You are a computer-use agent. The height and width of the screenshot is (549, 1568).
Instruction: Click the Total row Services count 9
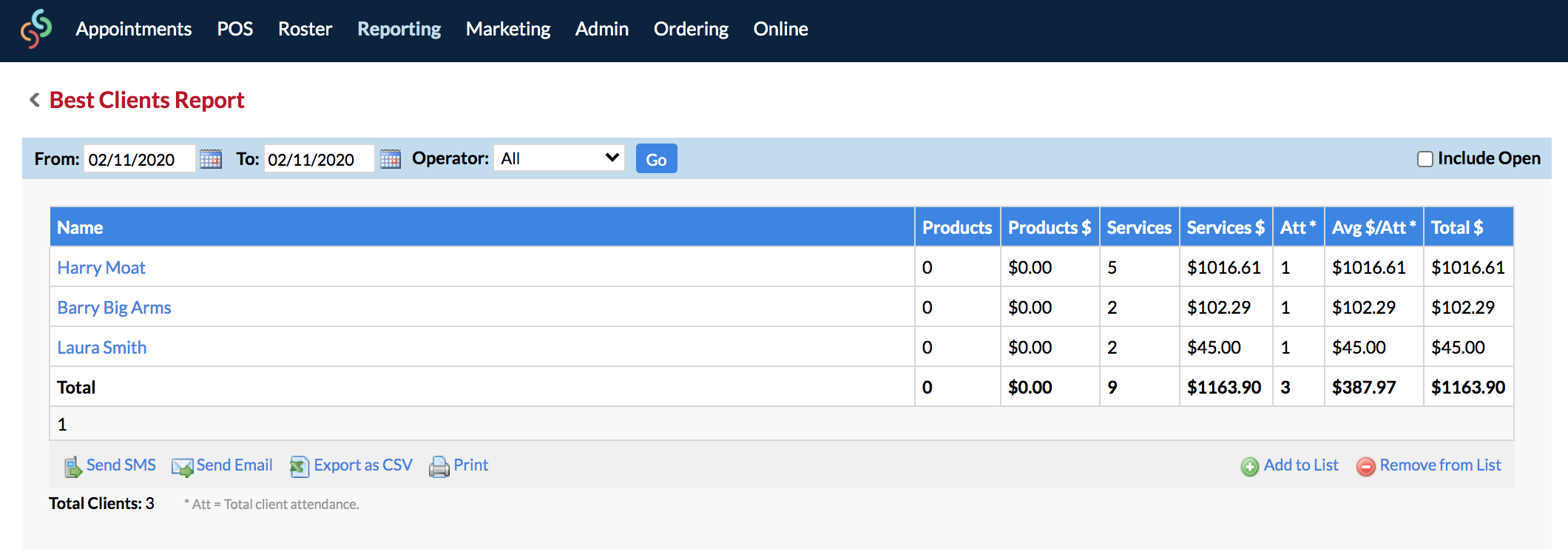(x=1112, y=387)
